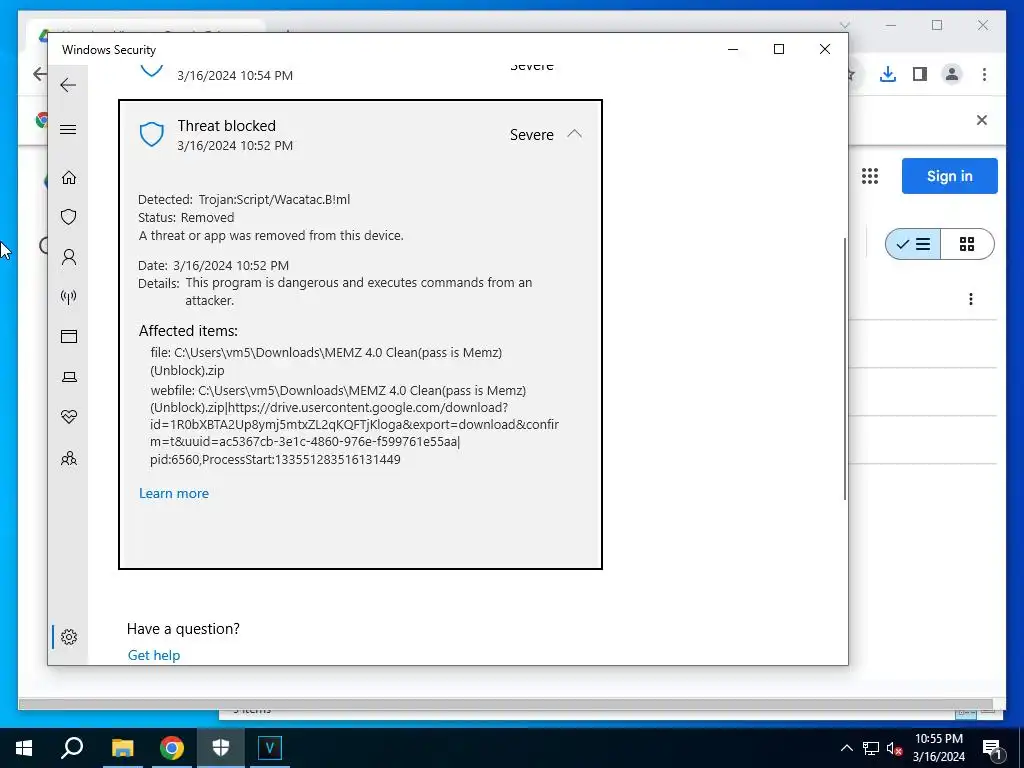Open Device performance & health heart icon

click(69, 417)
